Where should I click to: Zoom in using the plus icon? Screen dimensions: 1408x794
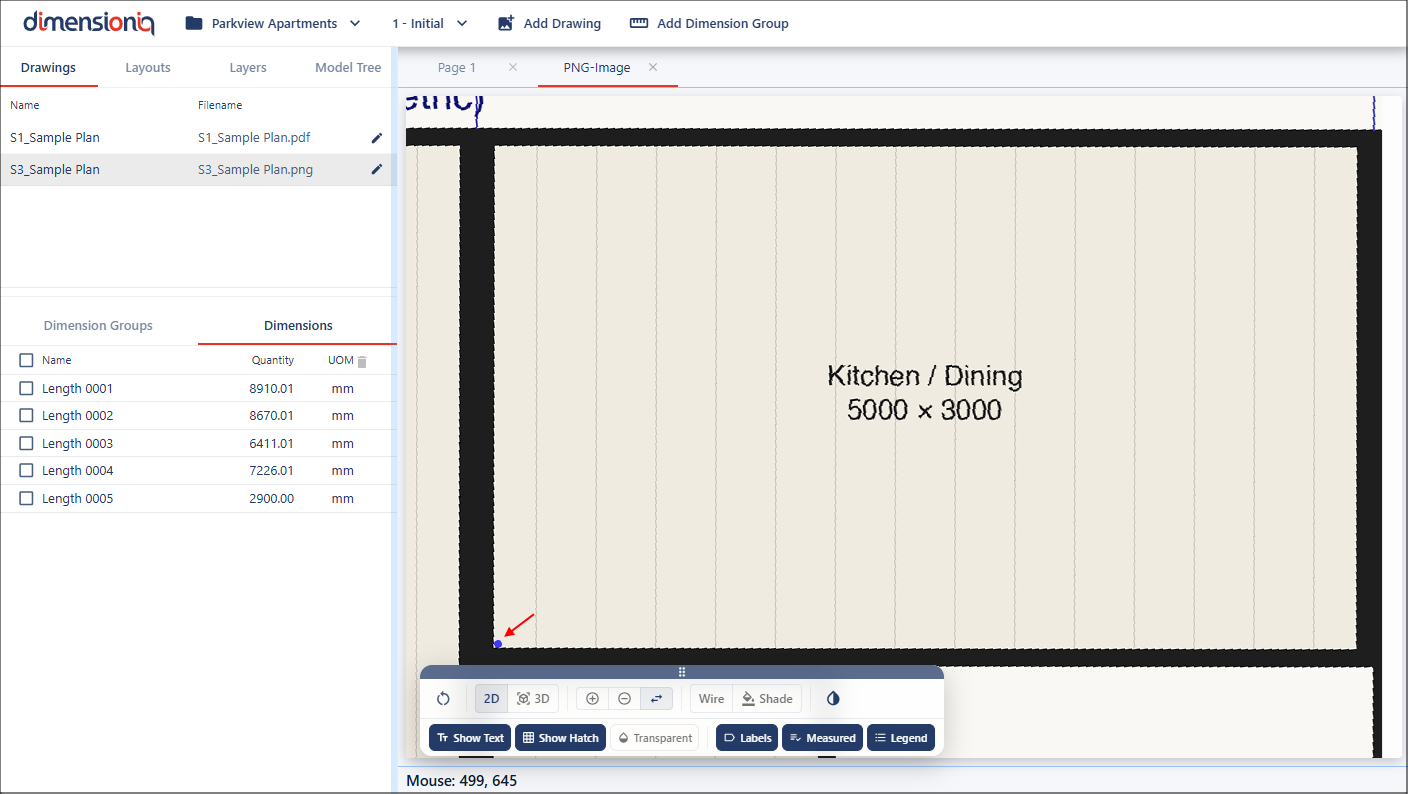[x=592, y=699]
